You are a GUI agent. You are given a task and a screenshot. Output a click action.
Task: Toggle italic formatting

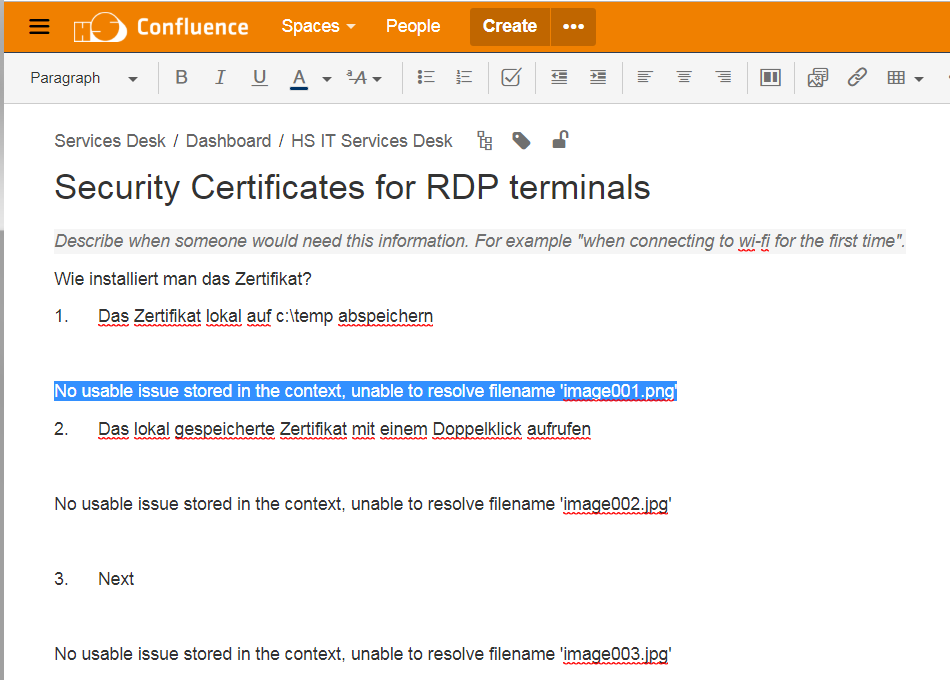click(x=220, y=78)
